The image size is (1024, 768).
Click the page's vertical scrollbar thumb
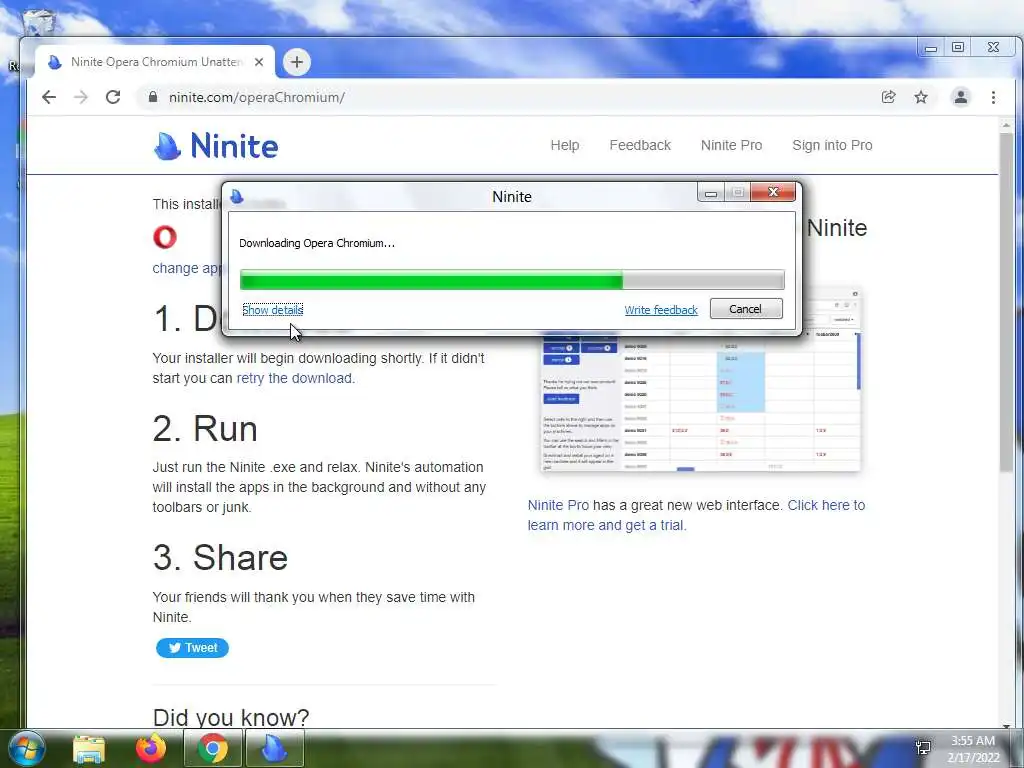point(1006,300)
